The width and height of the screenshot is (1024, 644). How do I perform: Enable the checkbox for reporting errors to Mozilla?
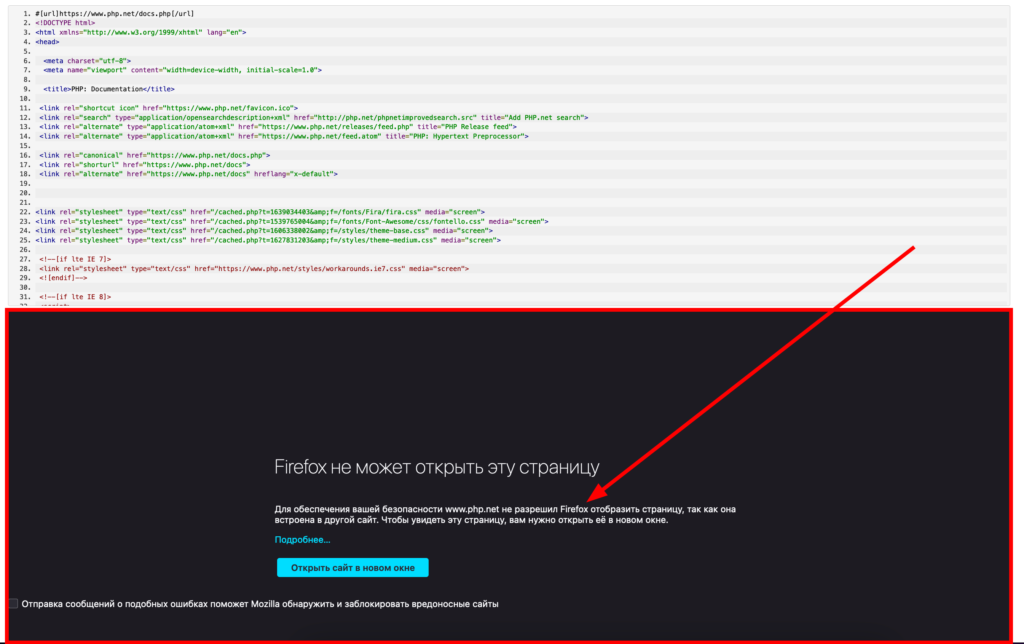[13, 604]
